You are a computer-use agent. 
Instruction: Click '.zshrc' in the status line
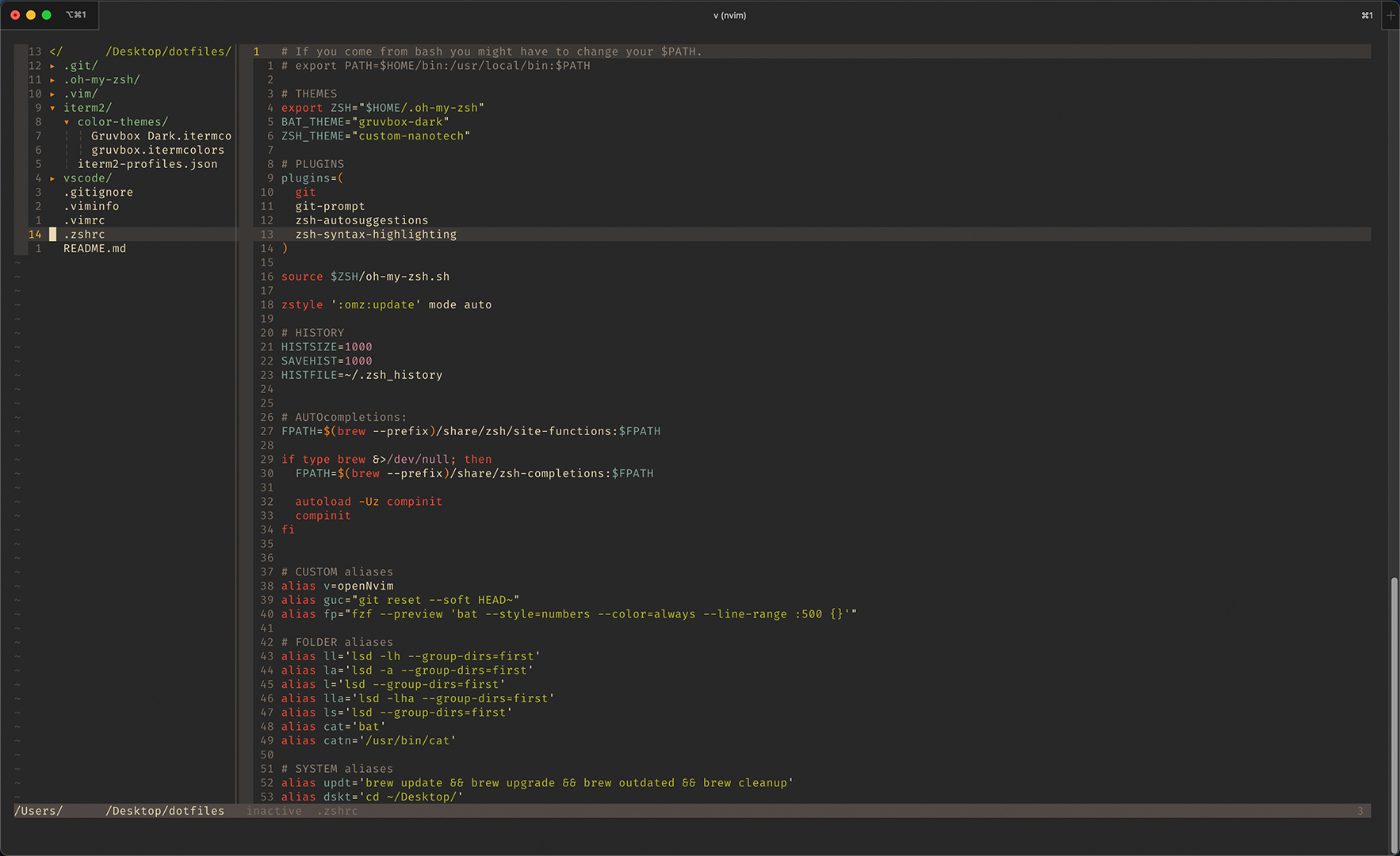338,811
